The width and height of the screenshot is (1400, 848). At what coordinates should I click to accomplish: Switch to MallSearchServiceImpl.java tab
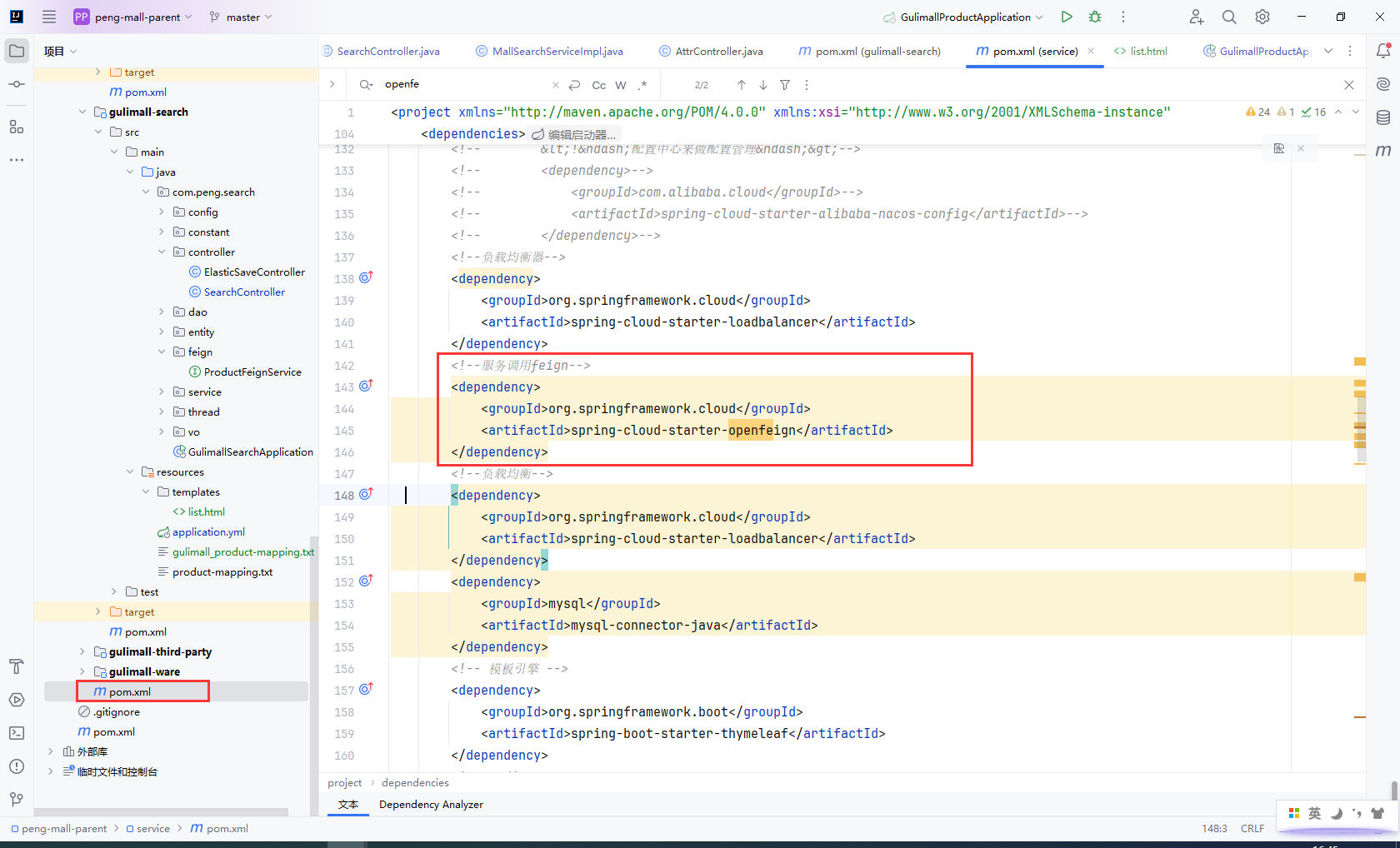(549, 51)
